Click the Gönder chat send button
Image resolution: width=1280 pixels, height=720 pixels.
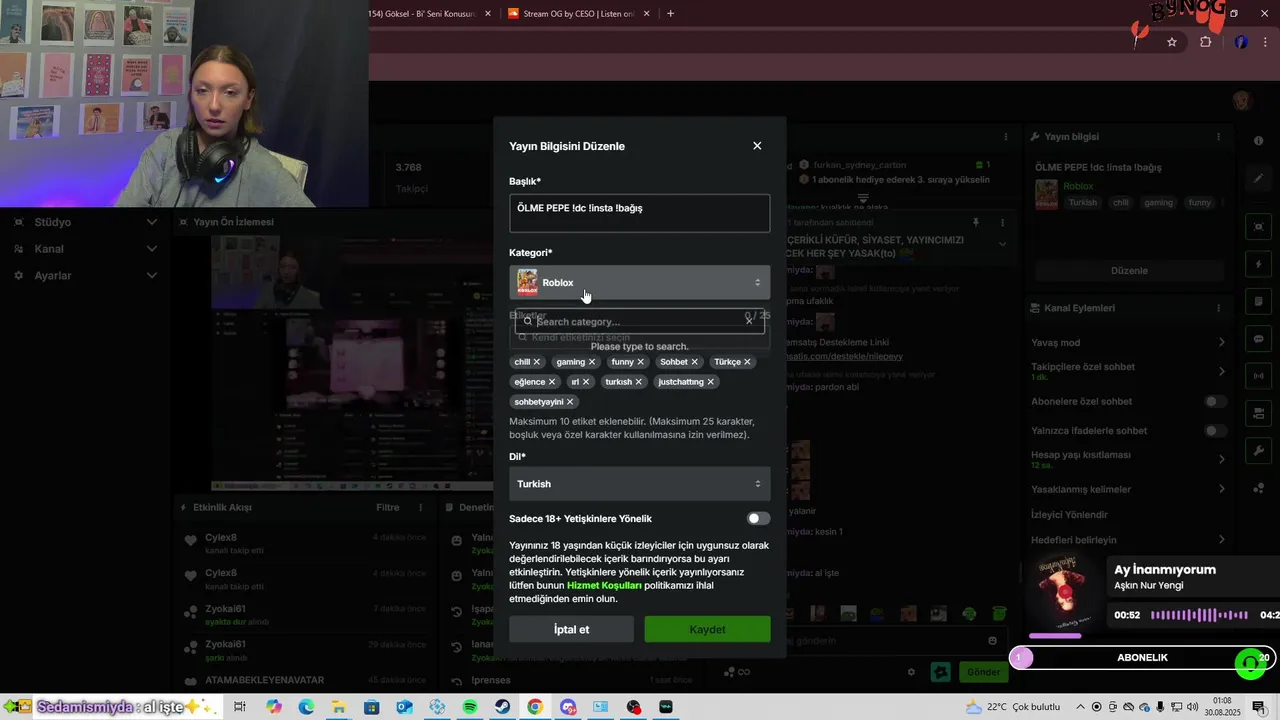coord(983,672)
